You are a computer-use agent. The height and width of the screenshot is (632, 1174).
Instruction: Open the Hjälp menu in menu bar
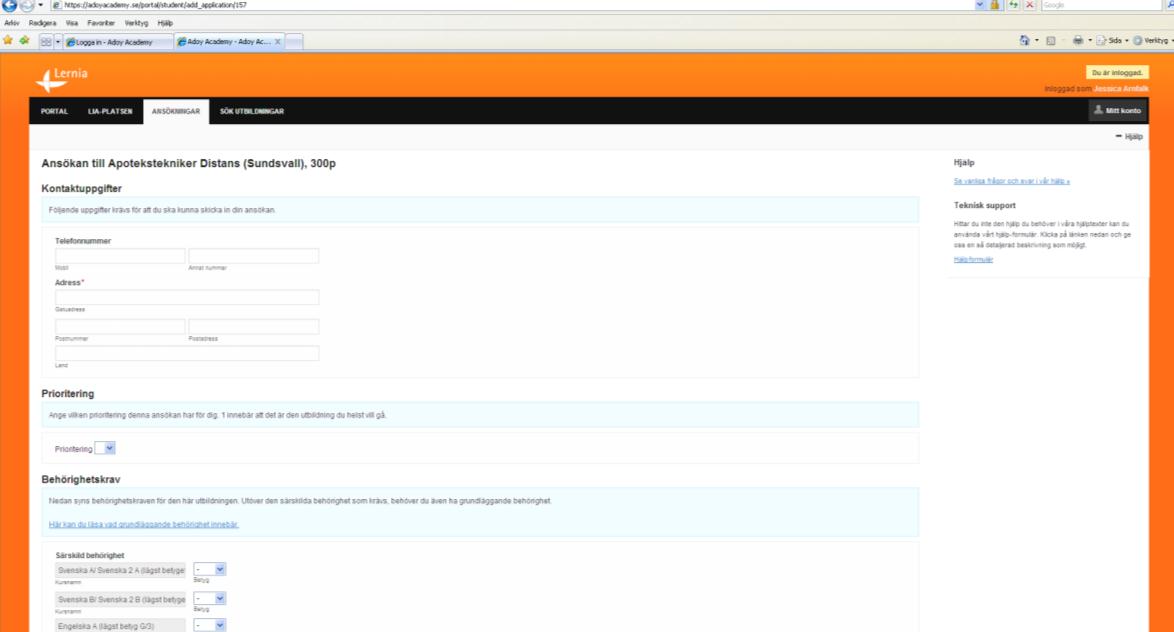tap(165, 23)
